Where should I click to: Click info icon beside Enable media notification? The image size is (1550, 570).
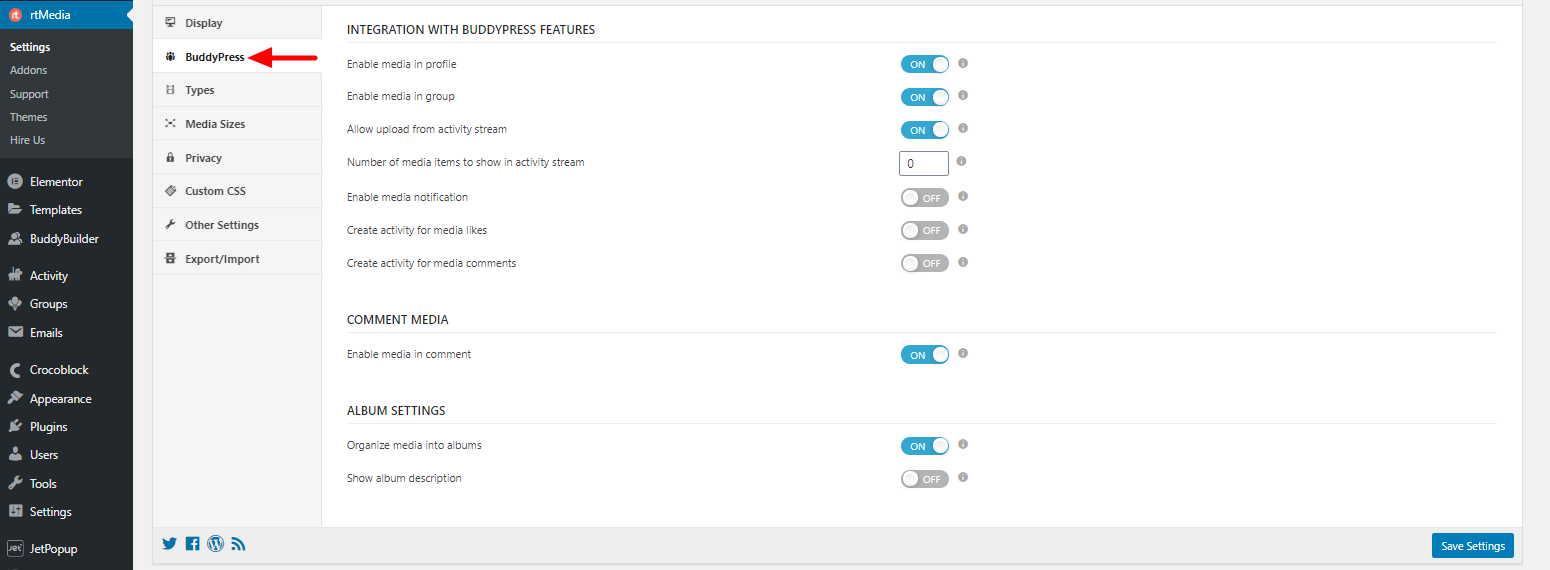(963, 197)
